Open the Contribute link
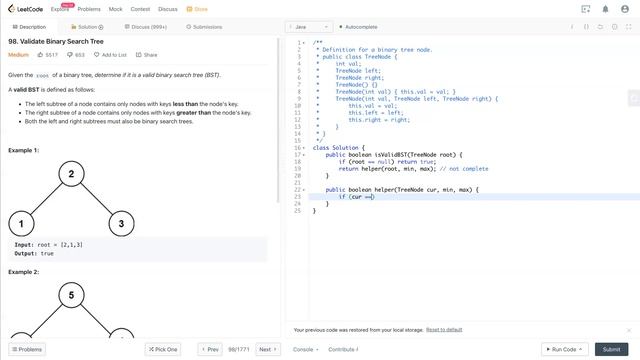The height and width of the screenshot is (360, 640). [343, 349]
